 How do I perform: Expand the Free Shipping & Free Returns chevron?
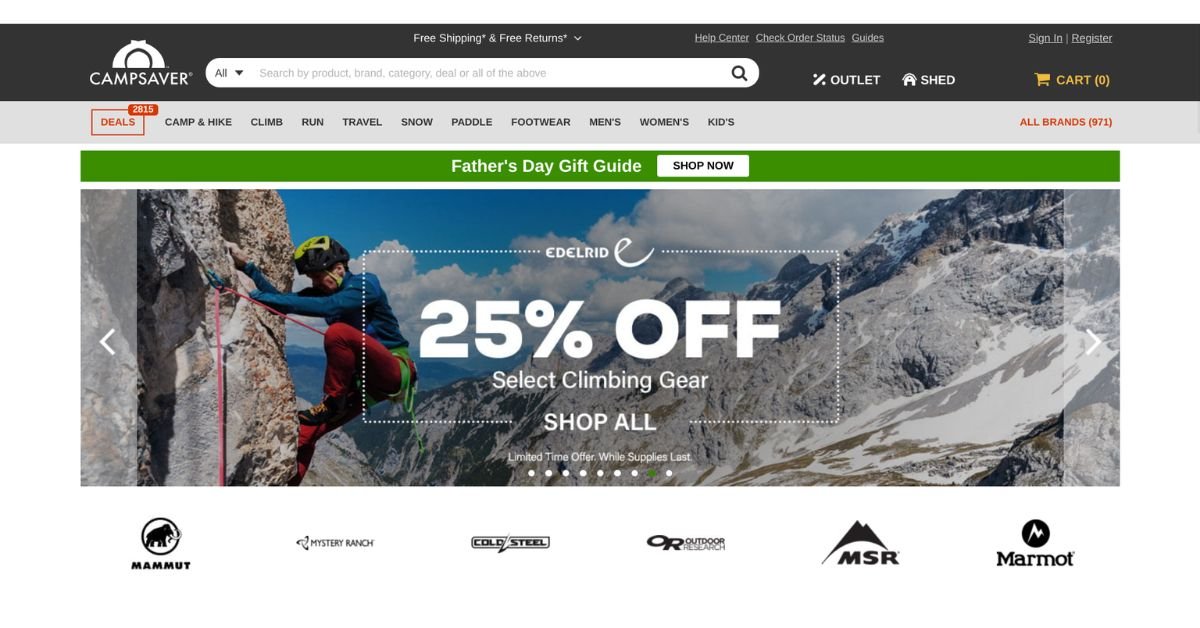577,38
